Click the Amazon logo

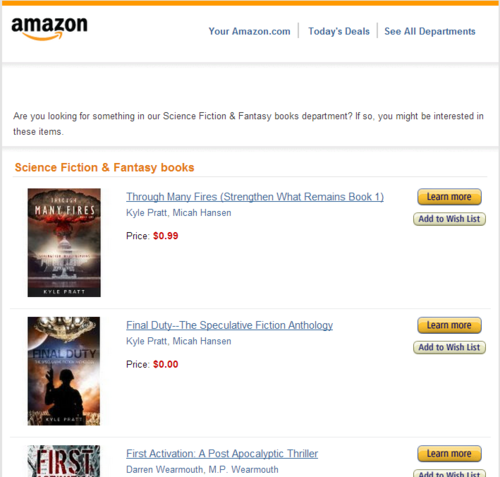(50, 29)
